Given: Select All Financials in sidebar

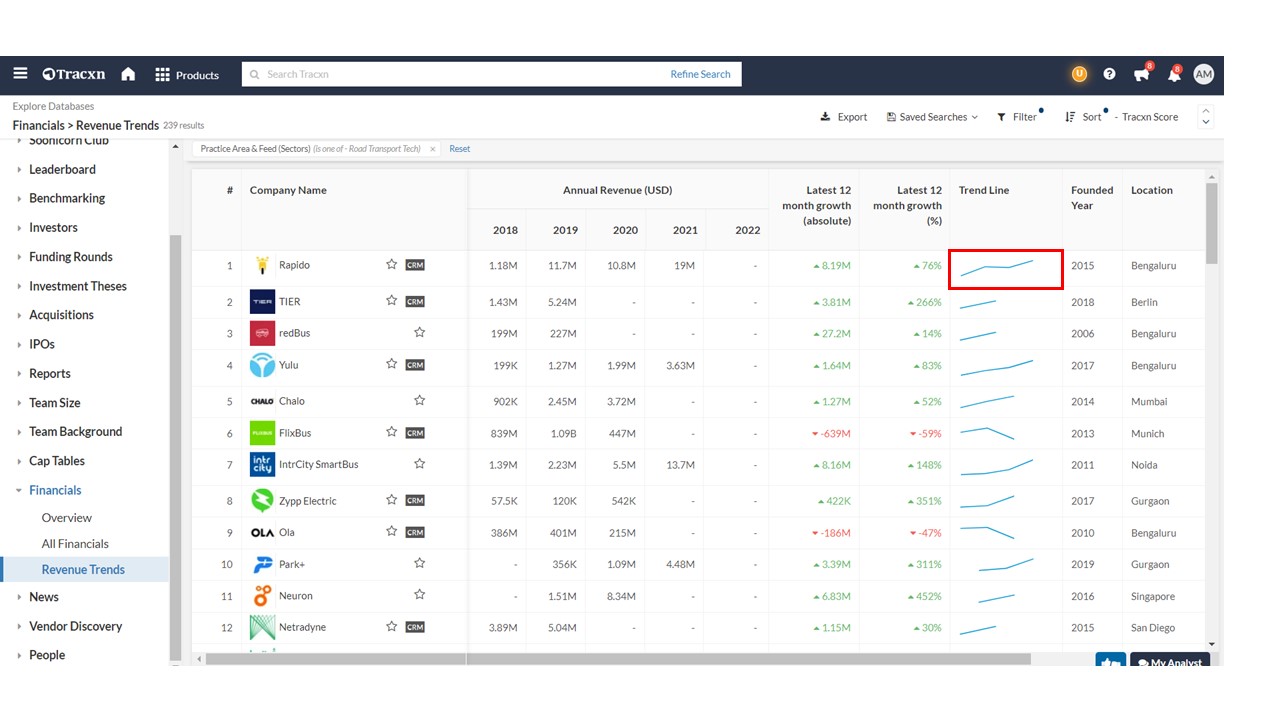Looking at the screenshot, I should [75, 544].
